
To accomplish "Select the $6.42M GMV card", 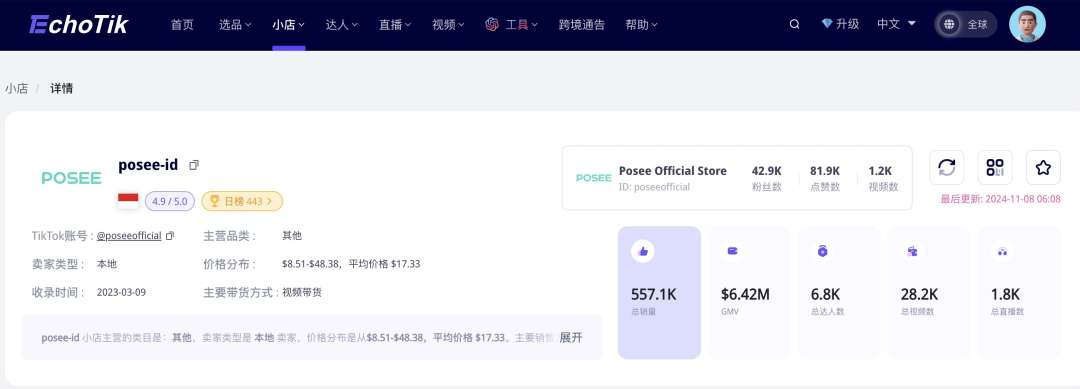I will [749, 293].
